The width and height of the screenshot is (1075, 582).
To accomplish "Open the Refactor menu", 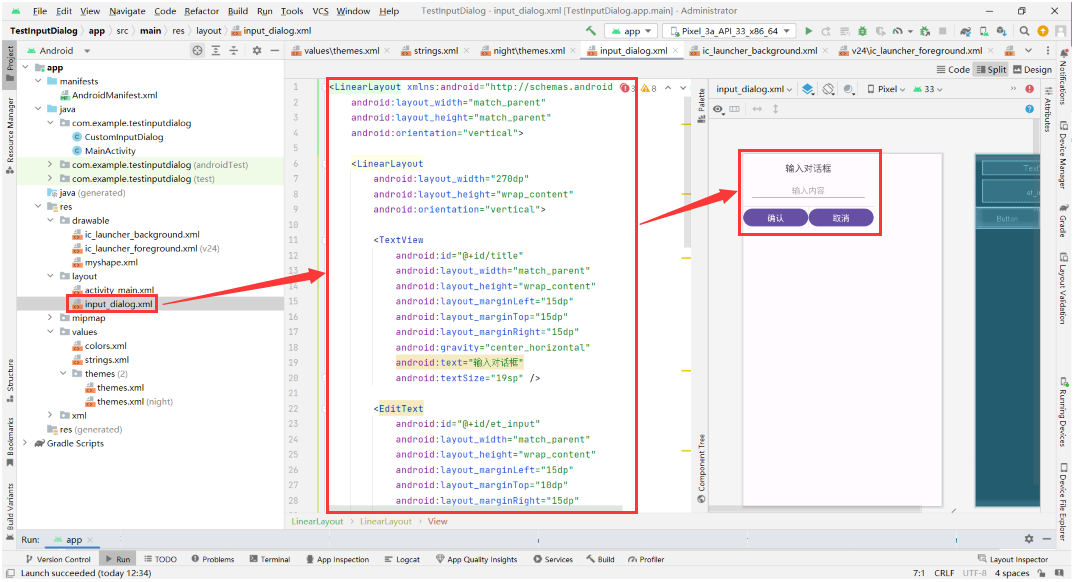I will click(202, 11).
